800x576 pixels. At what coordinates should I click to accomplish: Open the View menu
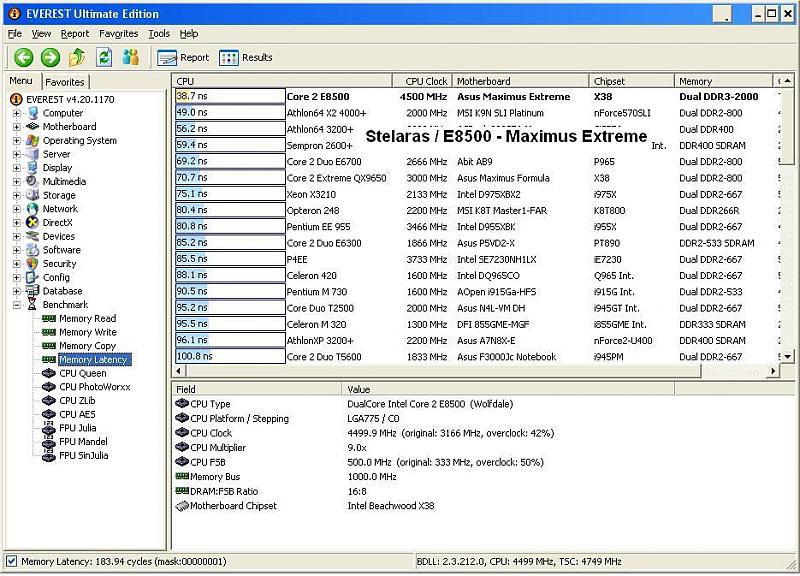41,34
